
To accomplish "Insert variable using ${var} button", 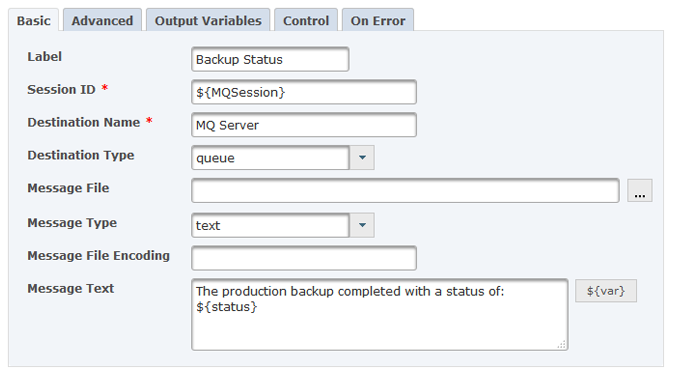I will pos(606,291).
